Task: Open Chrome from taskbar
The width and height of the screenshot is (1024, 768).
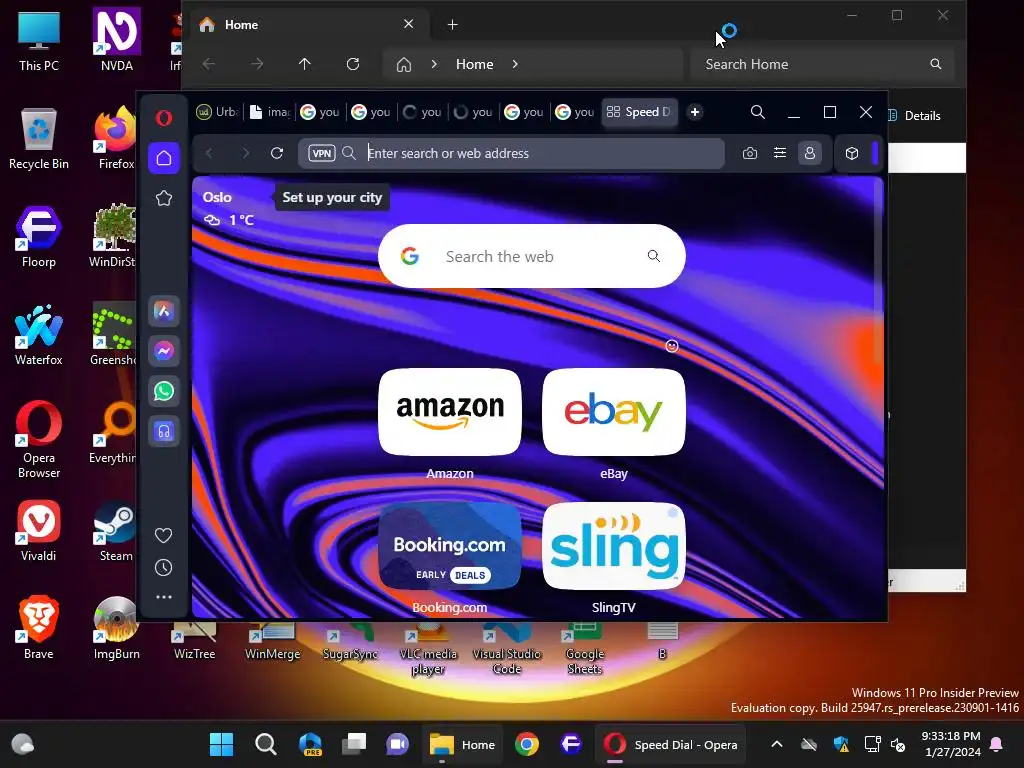Action: pos(527,744)
